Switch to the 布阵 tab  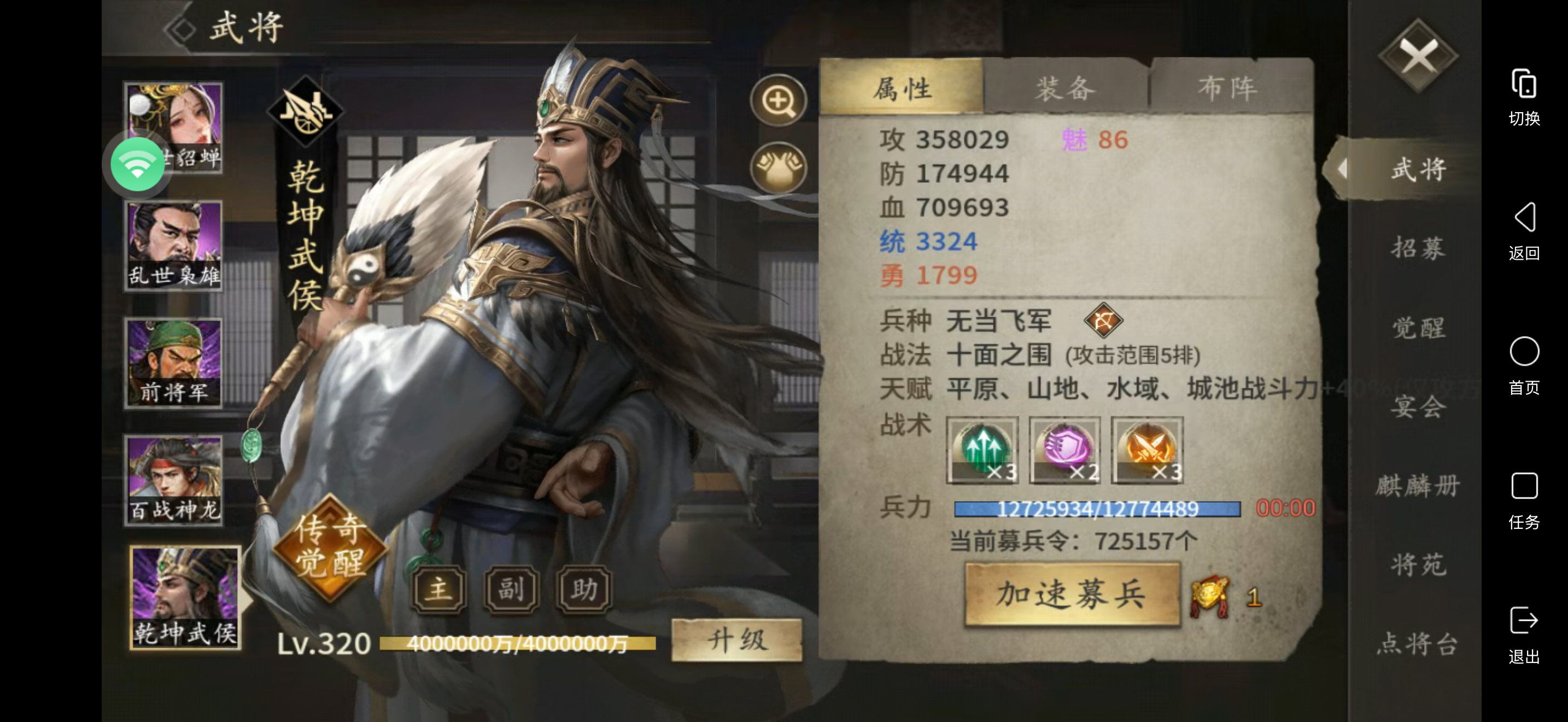tap(1228, 87)
